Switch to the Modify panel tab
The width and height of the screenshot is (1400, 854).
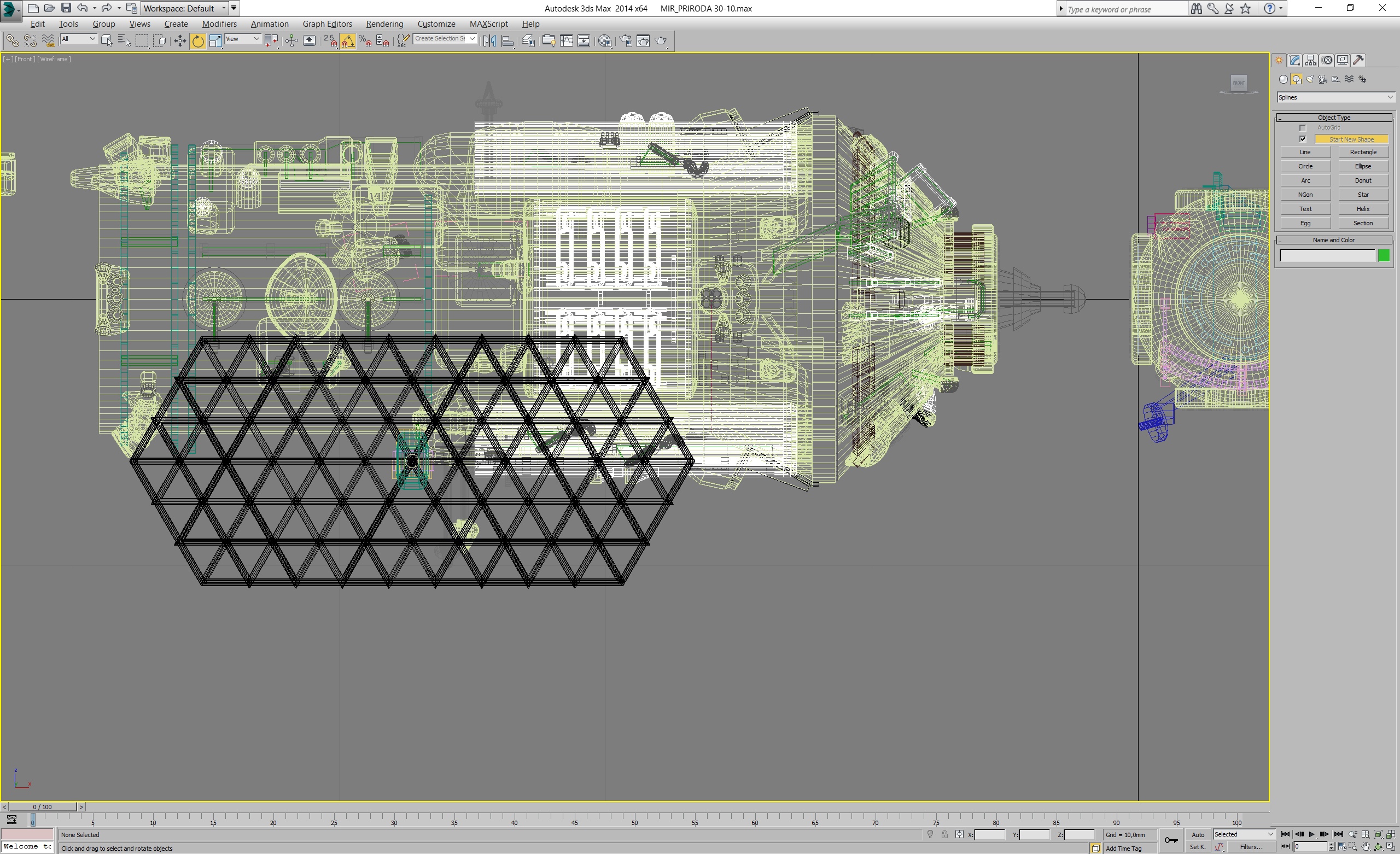[1295, 60]
